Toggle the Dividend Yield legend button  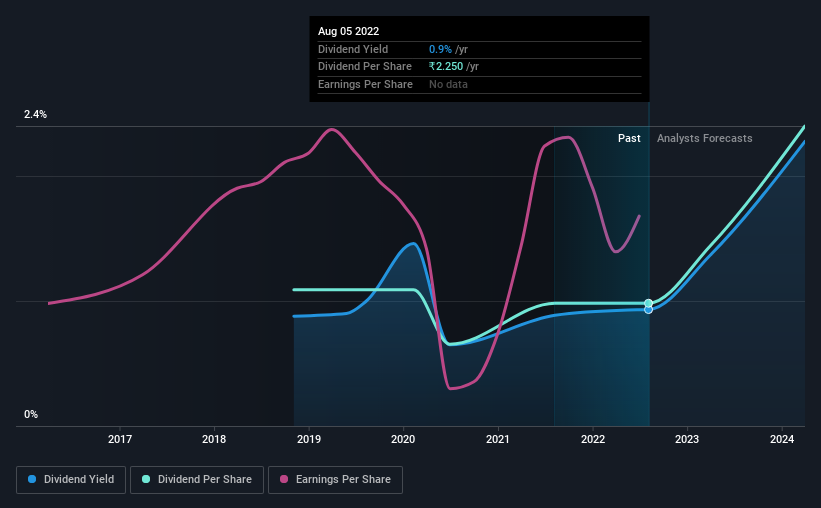click(71, 479)
